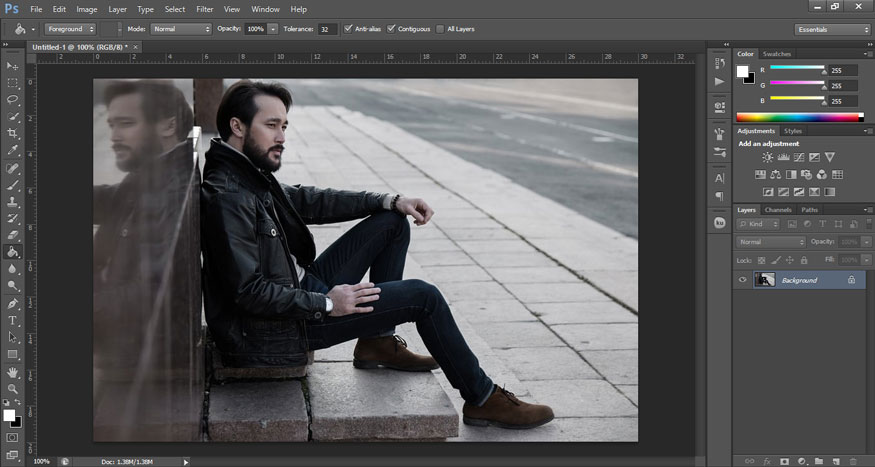Image resolution: width=875 pixels, height=467 pixels.
Task: Open the layer Kind filter dropdown
Action: (x=758, y=224)
